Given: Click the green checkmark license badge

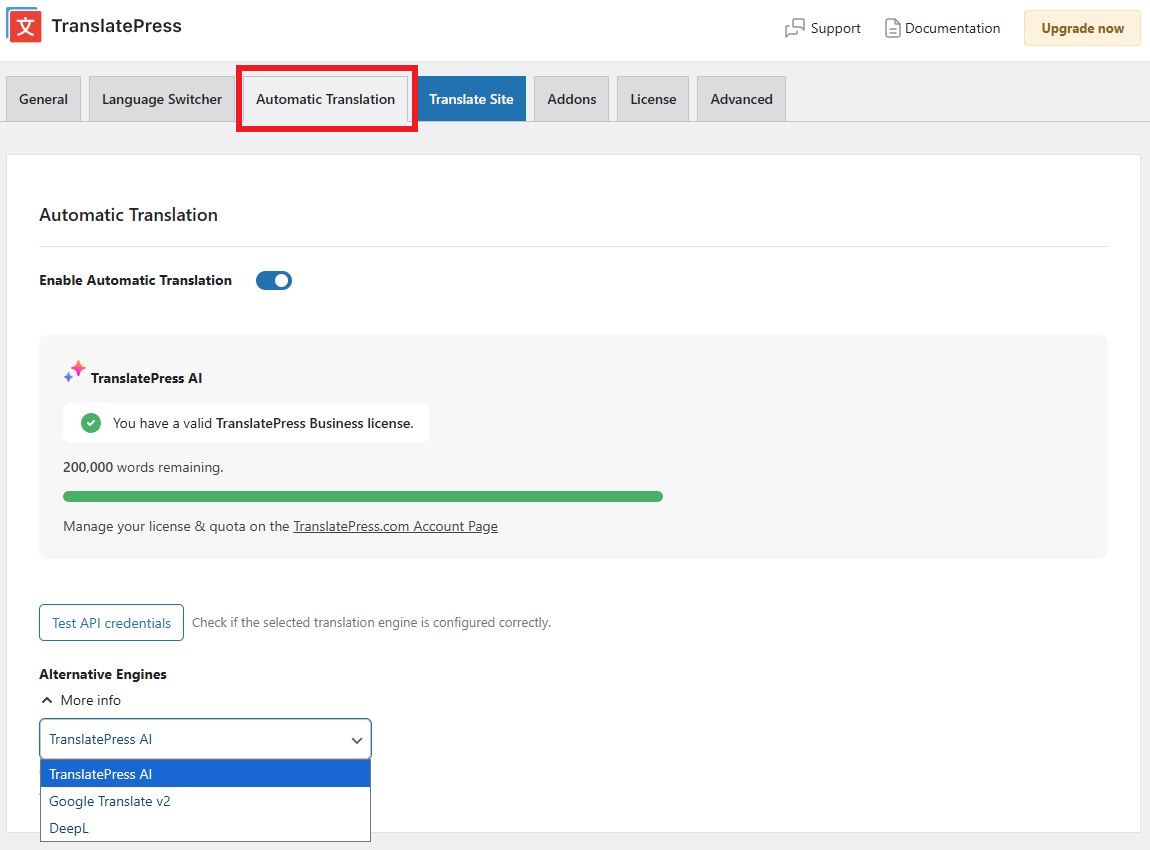Looking at the screenshot, I should pos(91,422).
